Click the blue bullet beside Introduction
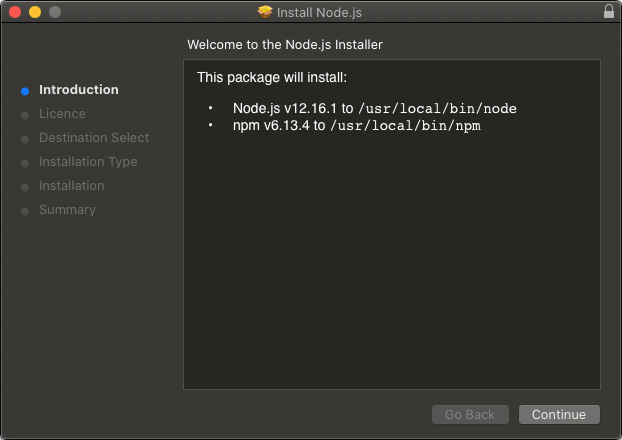This screenshot has height=440, width=622. 25,91
